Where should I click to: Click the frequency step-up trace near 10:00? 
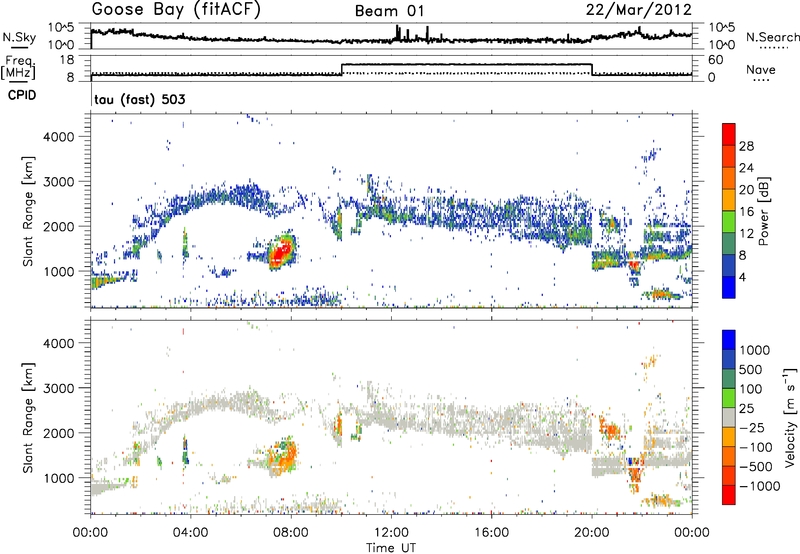[342, 69]
